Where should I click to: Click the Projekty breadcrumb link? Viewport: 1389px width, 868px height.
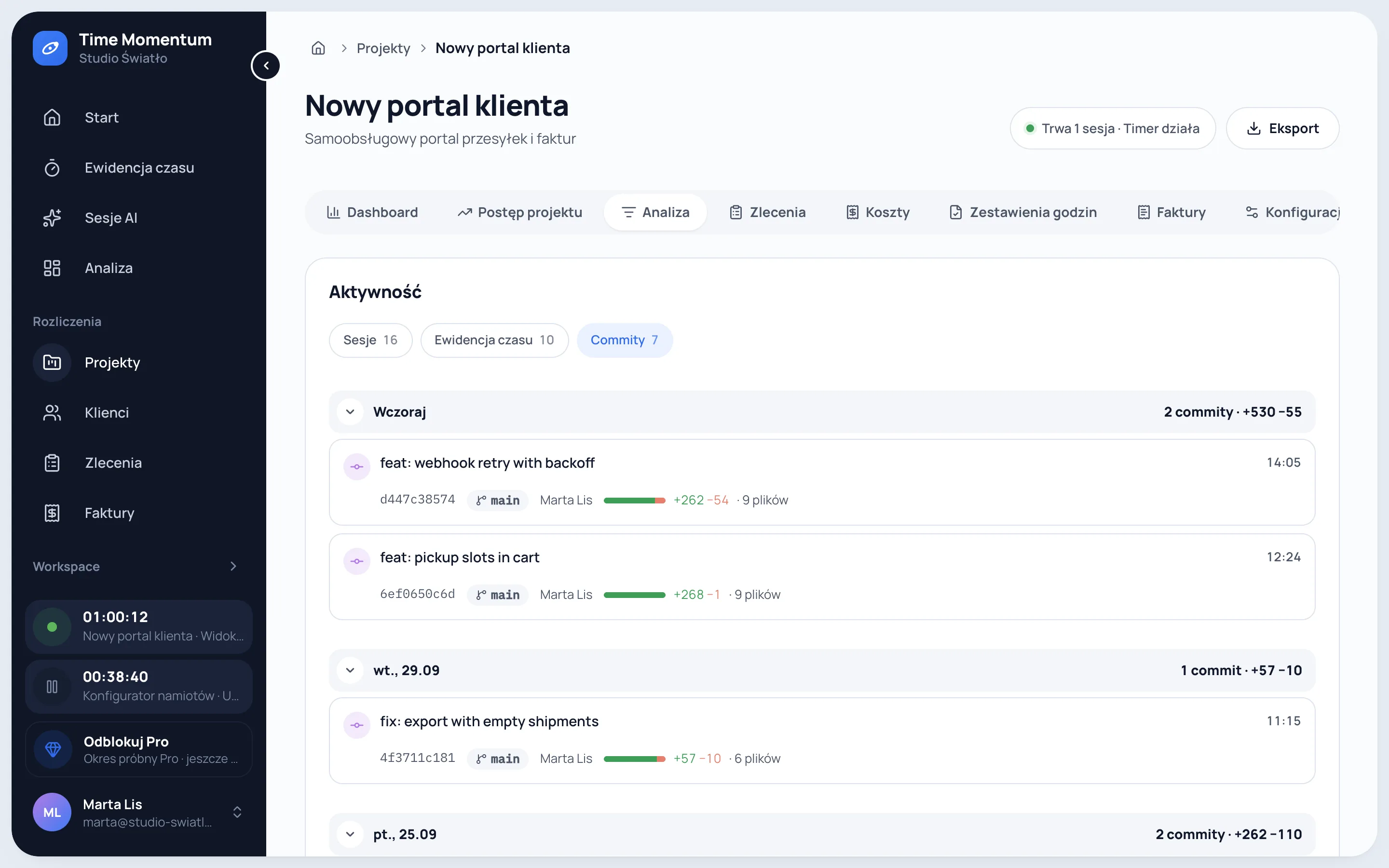click(x=383, y=48)
